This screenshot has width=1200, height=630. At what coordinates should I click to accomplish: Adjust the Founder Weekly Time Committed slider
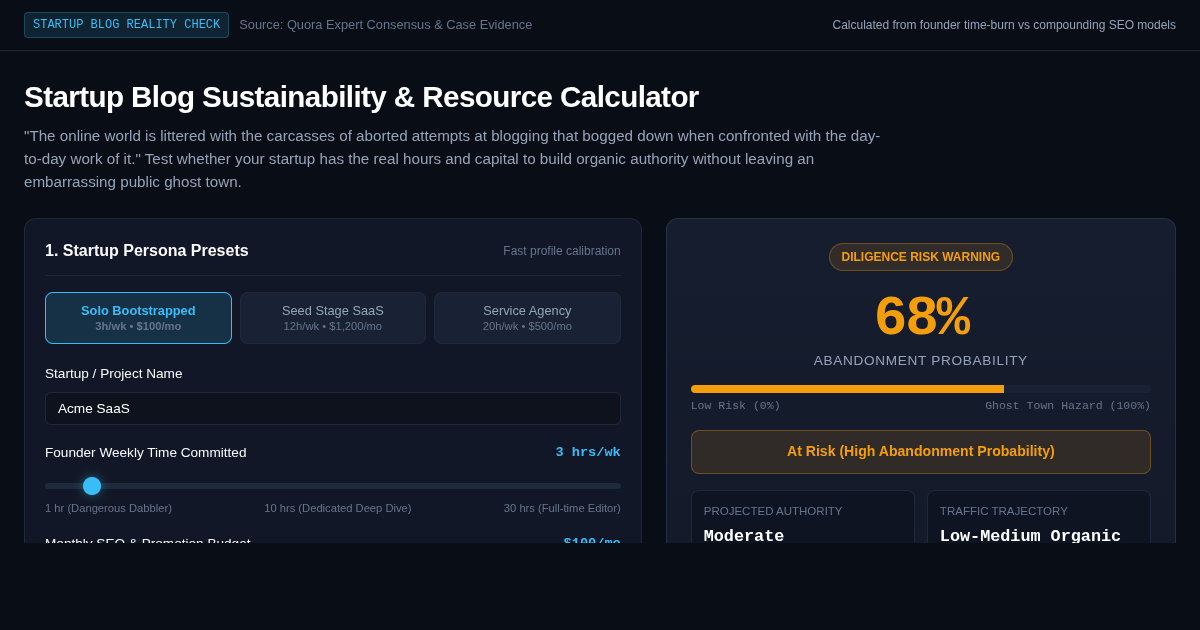click(x=333, y=486)
